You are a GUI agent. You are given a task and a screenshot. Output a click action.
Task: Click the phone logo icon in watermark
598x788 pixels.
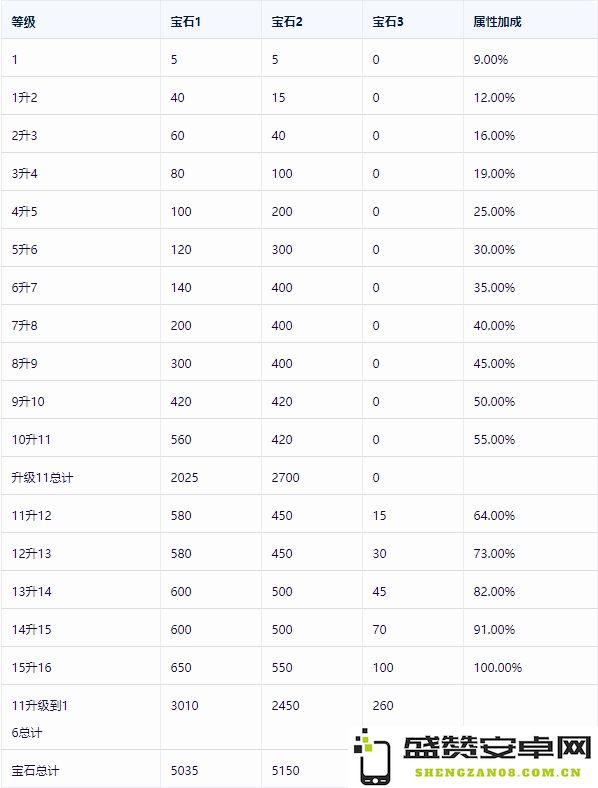pyautogui.click(x=372, y=757)
